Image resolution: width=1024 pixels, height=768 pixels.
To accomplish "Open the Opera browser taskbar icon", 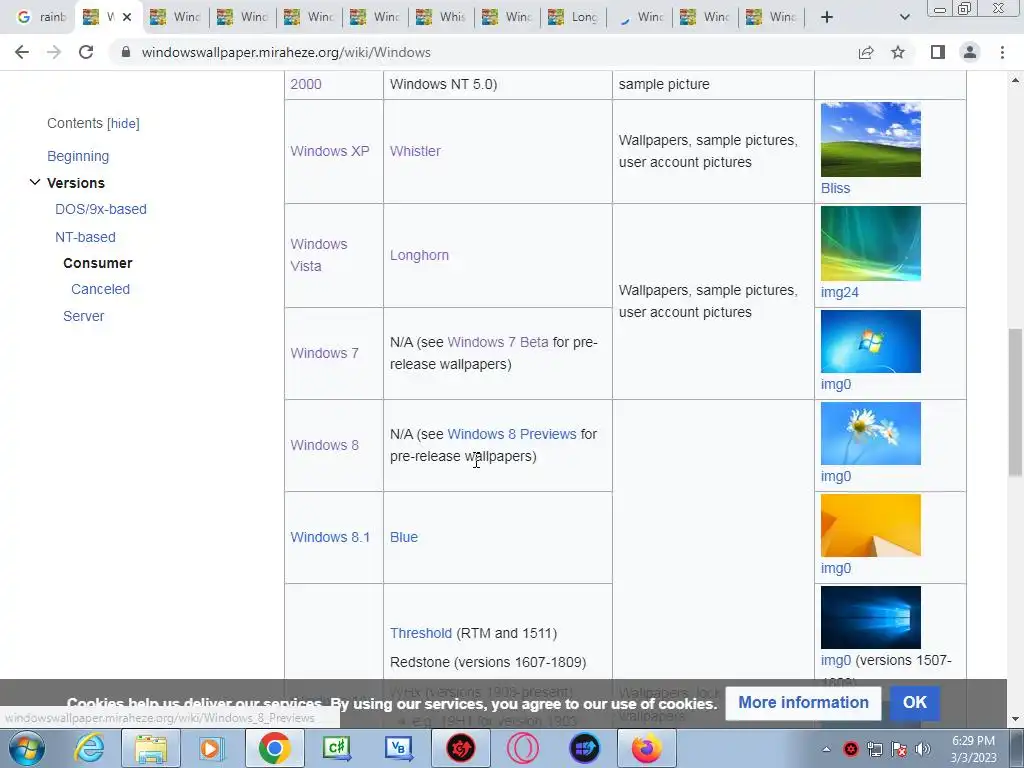I will [522, 748].
